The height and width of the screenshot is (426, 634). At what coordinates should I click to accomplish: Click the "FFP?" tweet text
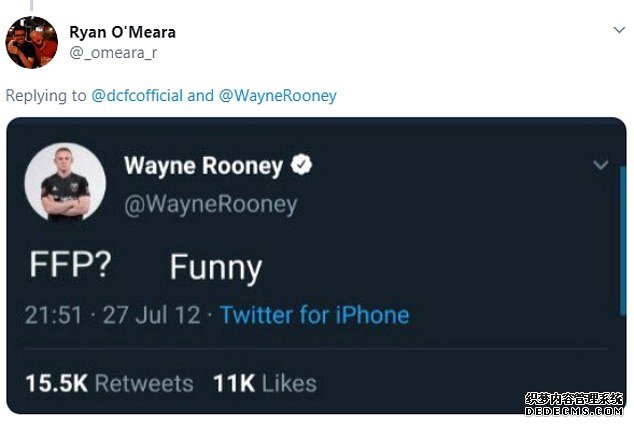[x=69, y=267]
